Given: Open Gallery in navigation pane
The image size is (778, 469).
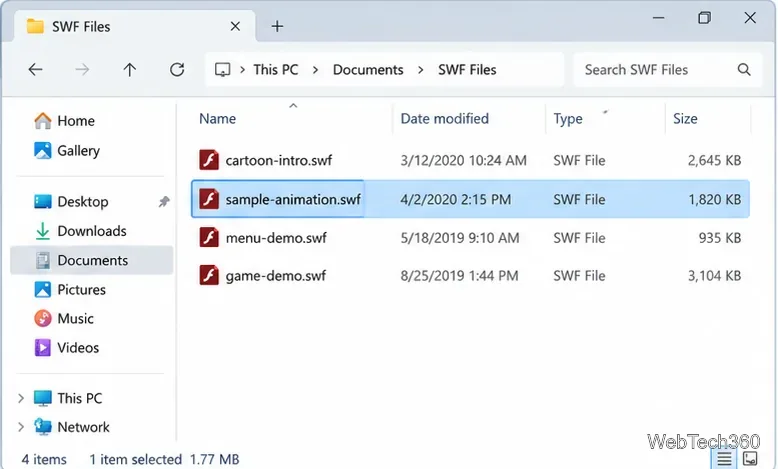Looking at the screenshot, I should (78, 150).
